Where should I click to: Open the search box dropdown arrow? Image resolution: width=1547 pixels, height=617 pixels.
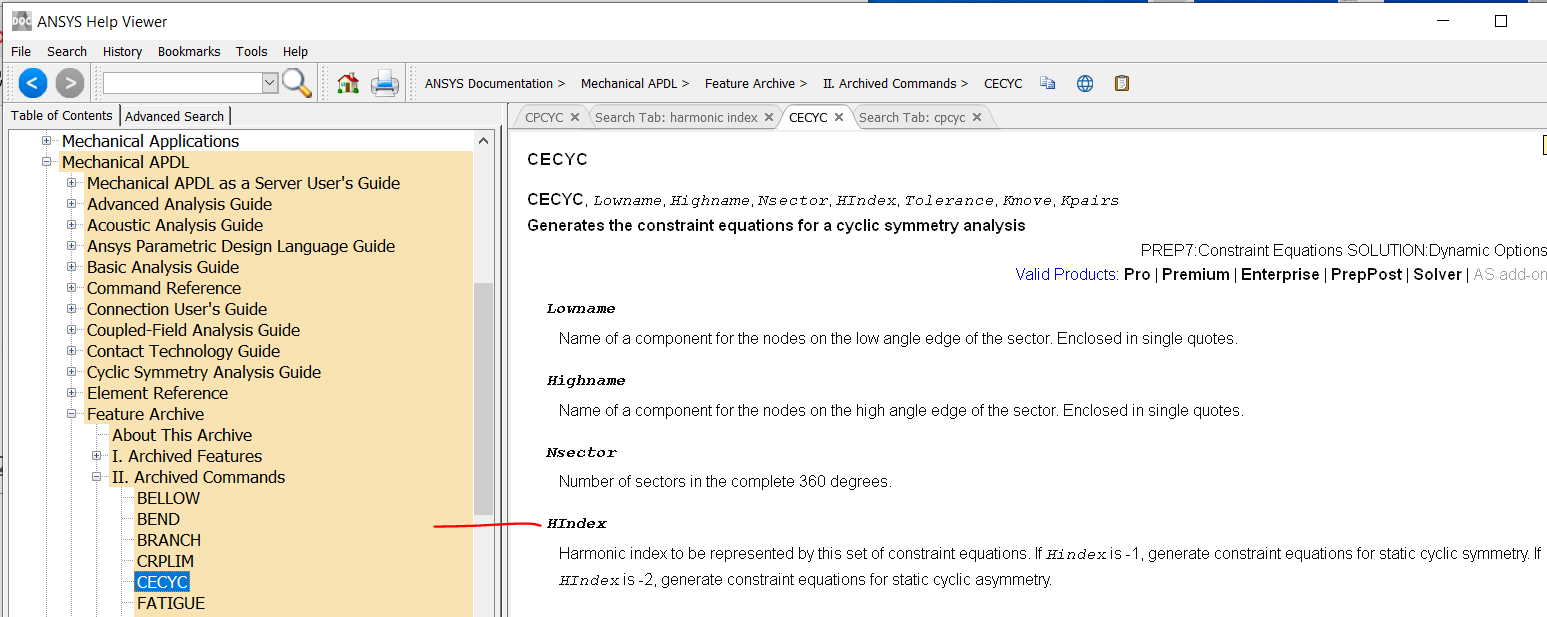[270, 83]
